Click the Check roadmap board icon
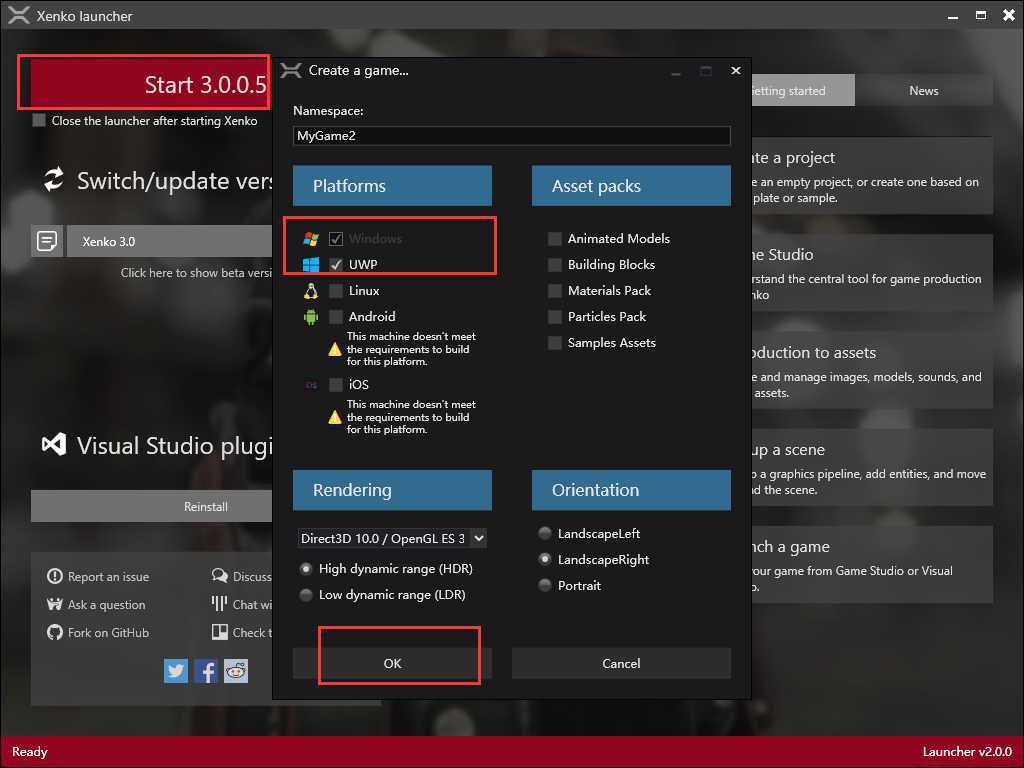This screenshot has height=768, width=1024. [x=219, y=632]
